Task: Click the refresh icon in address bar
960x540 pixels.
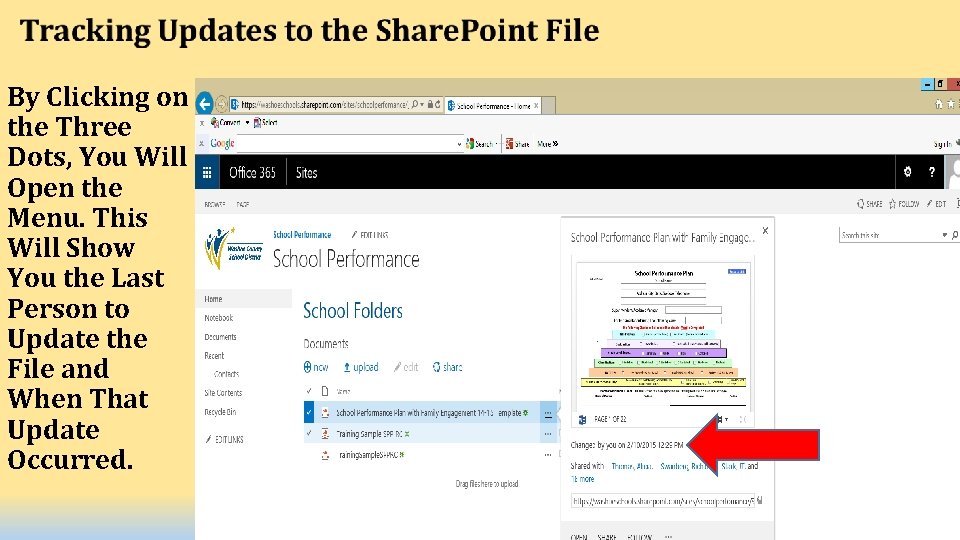Action: (438, 105)
